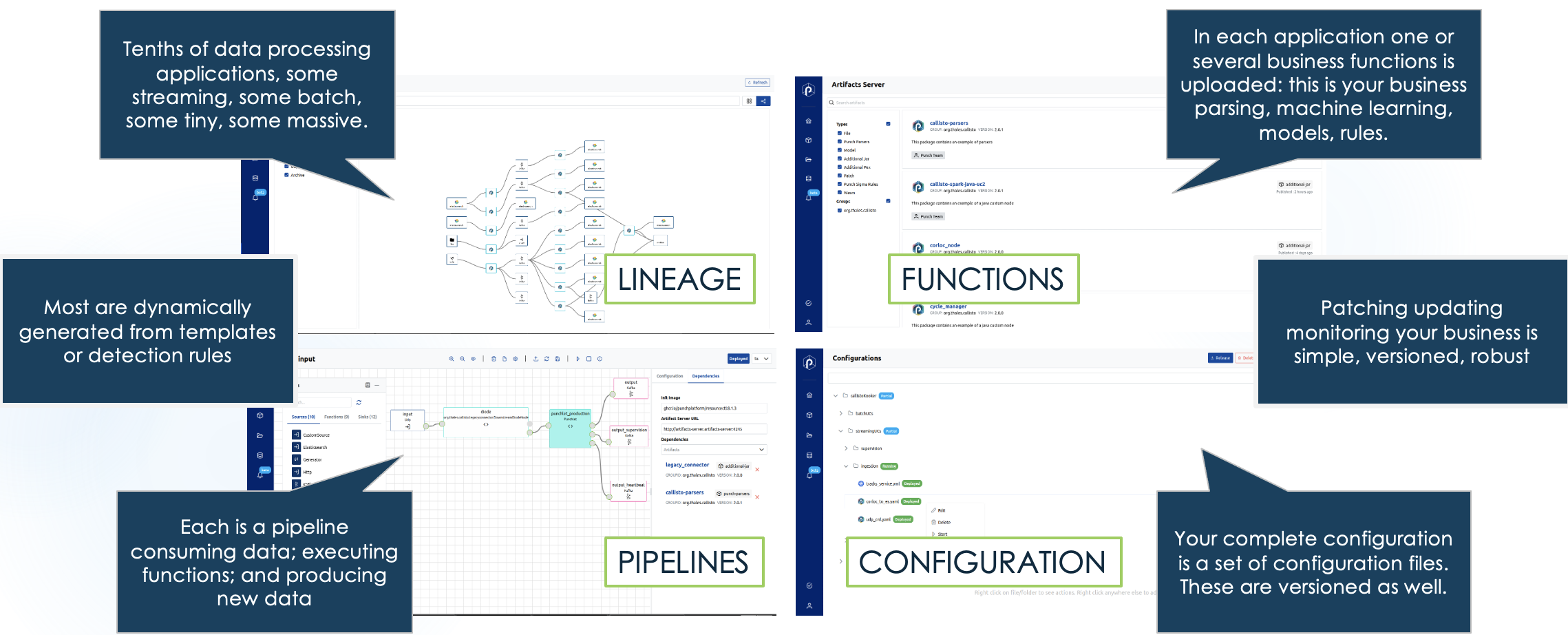Toggle select-all checkbox beside Types heading
Viewport: 1568px width, 635px height.
[888, 124]
